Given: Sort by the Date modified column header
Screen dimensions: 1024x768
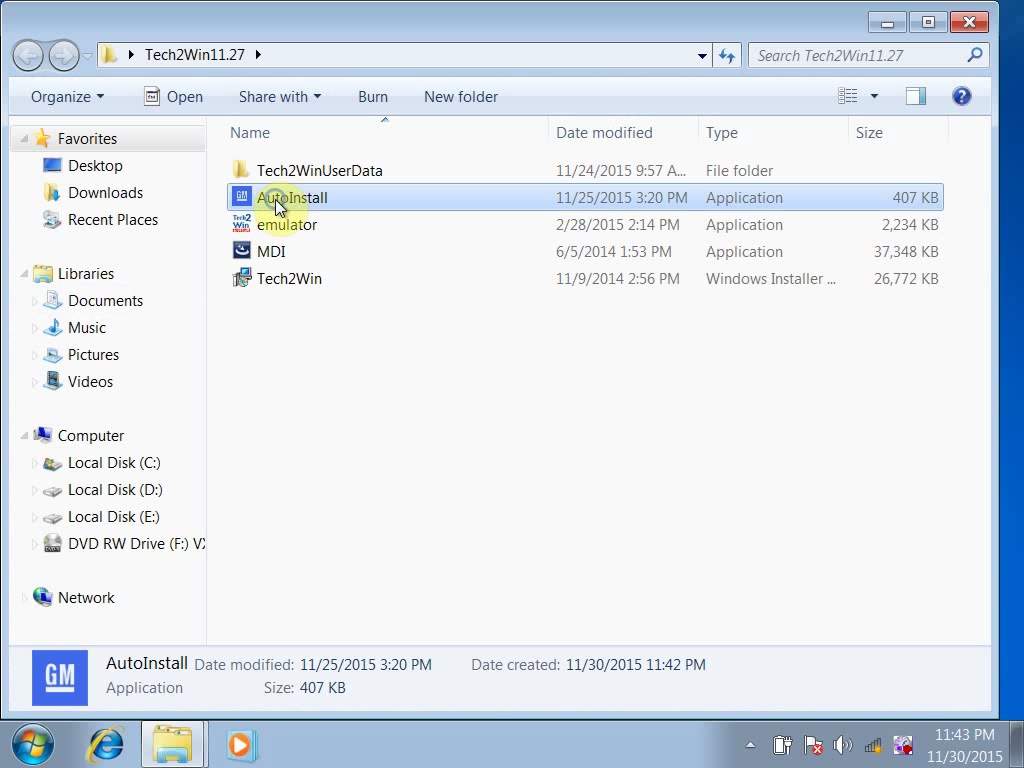Looking at the screenshot, I should (624, 133).
